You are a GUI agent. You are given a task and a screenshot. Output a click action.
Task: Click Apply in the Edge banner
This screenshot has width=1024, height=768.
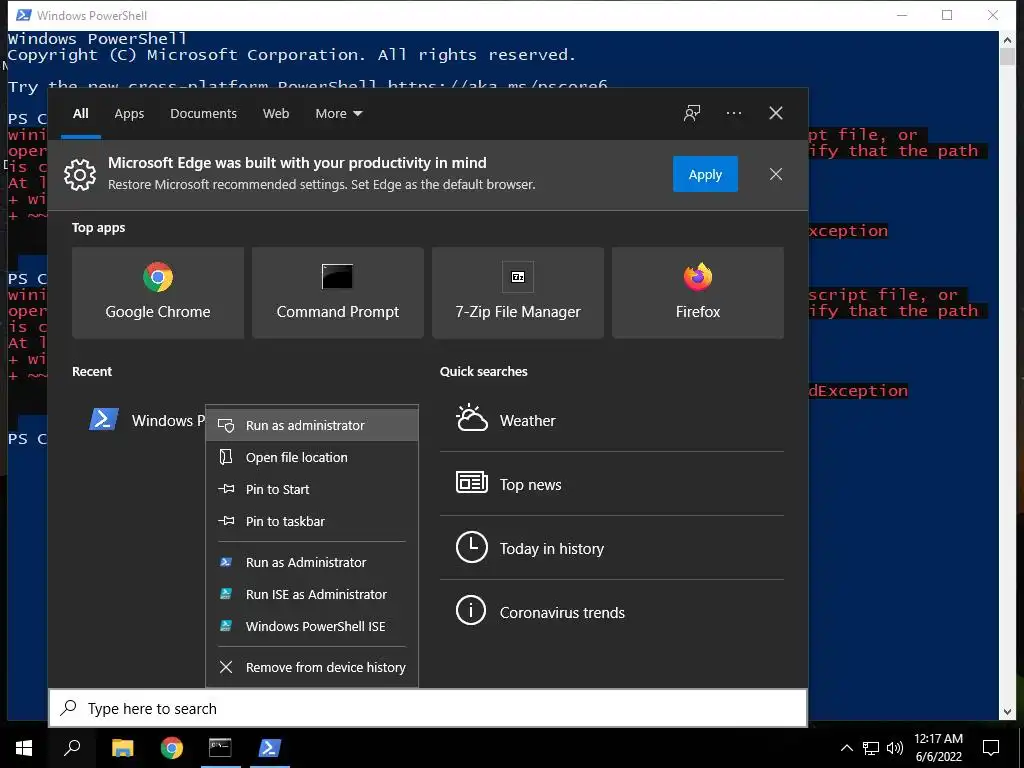705,174
